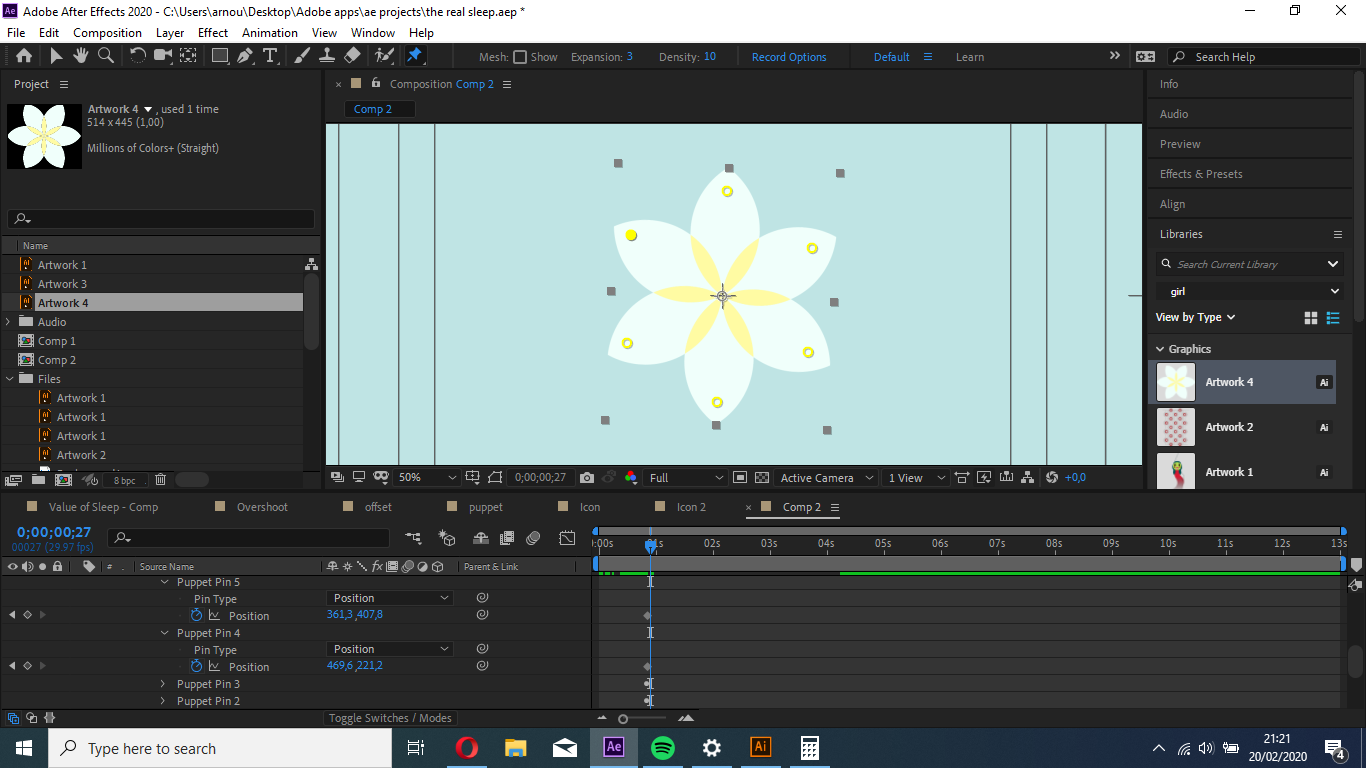The image size is (1366, 768).
Task: Select the Hand tool in the toolbar
Action: 81,56
